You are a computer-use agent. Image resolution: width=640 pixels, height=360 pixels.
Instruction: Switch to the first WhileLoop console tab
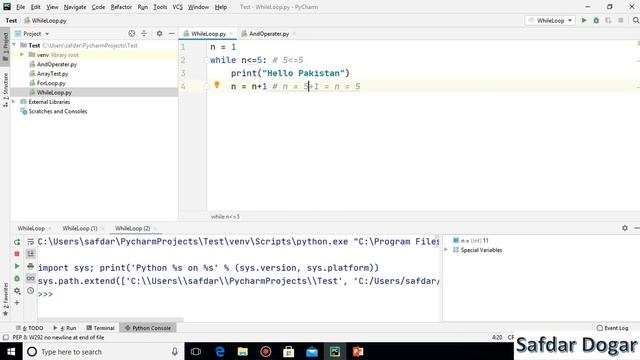31,228
